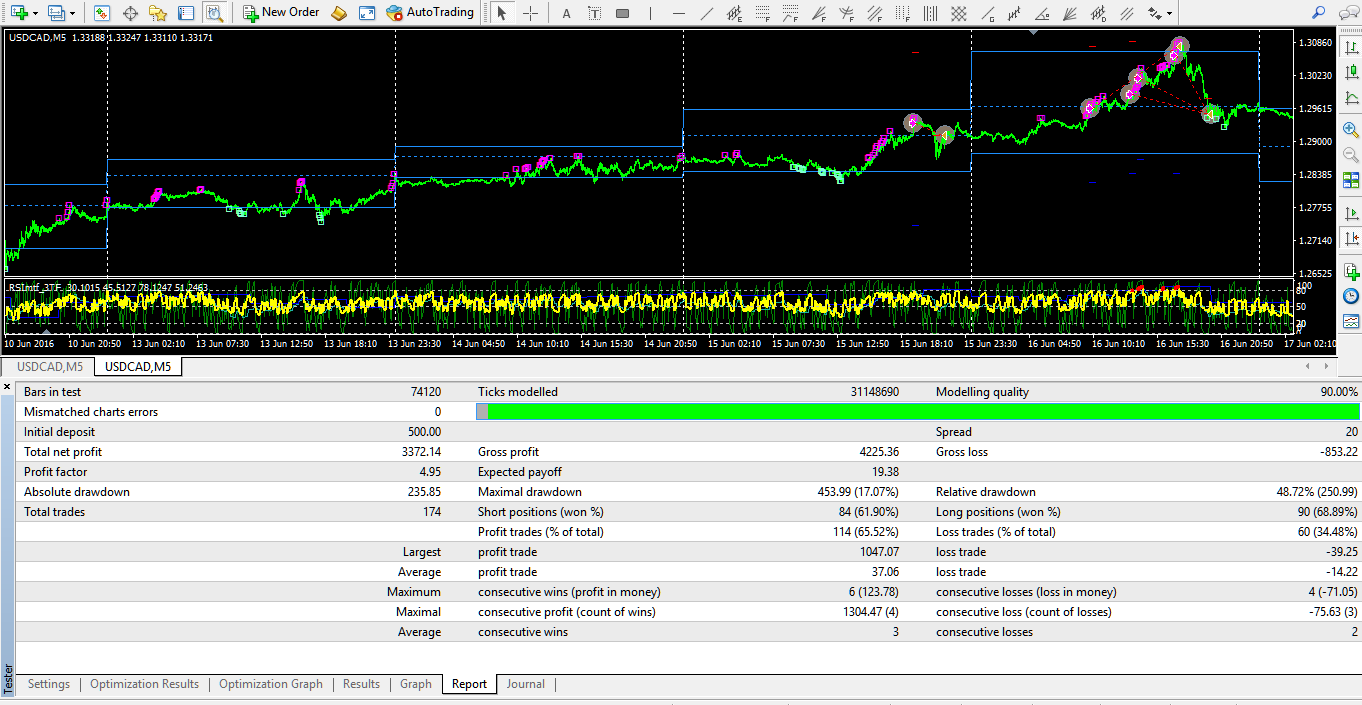The width and height of the screenshot is (1362, 705).
Task: Toggle the Terminal panel icon
Action: tap(186, 13)
